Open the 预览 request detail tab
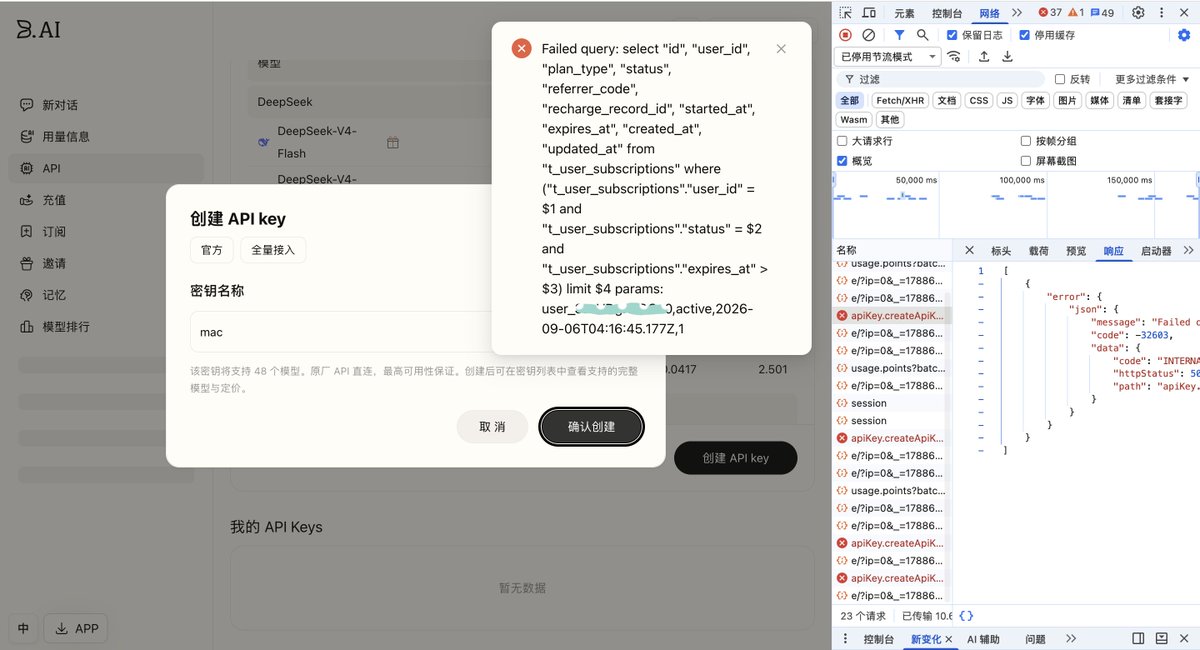 (1076, 251)
